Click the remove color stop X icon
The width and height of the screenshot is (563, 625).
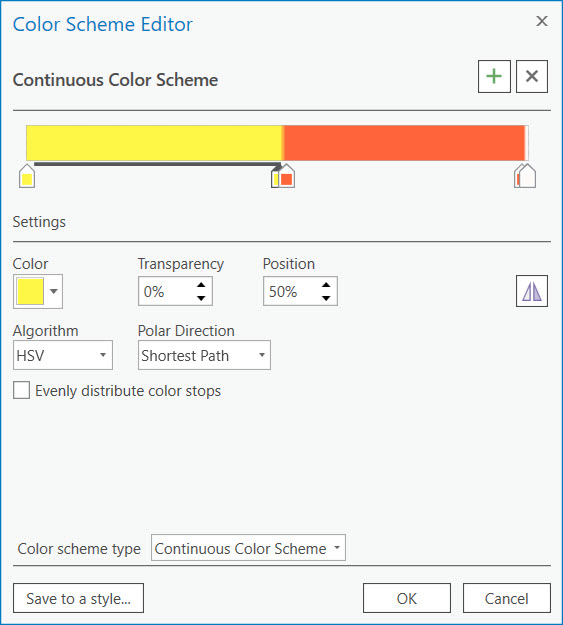[x=532, y=77]
